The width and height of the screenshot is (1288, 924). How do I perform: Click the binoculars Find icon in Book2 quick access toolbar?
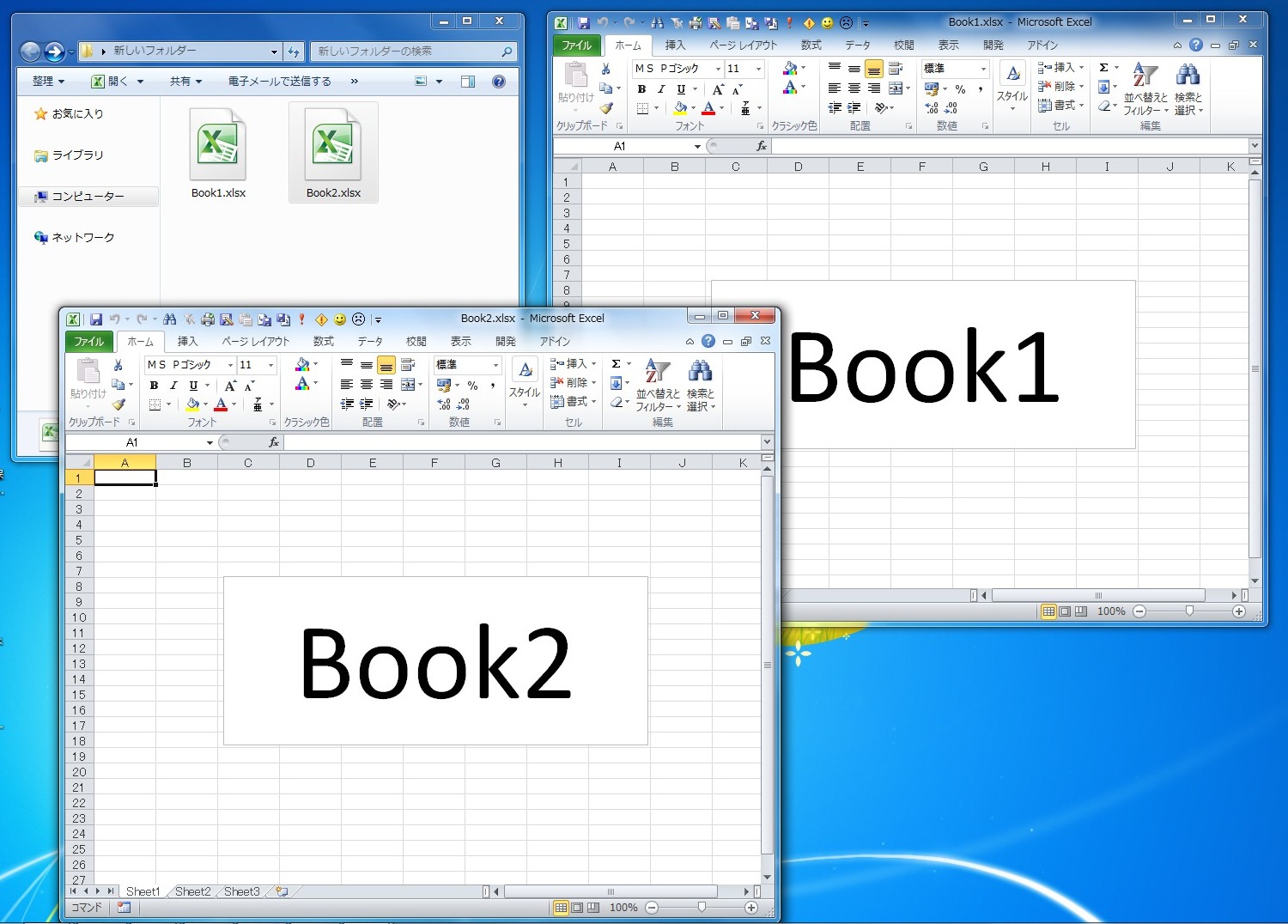170,319
